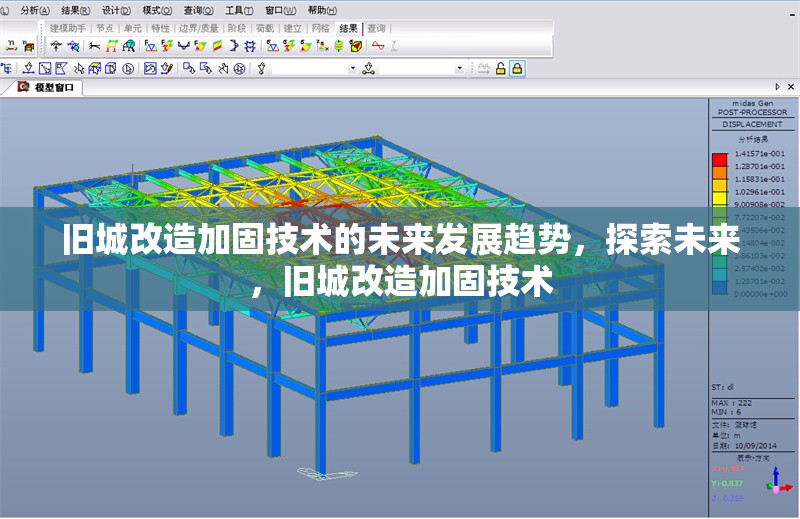The height and width of the screenshot is (519, 800).
Task: Activate the 模型窗口 document tab
Action: [x=53, y=88]
